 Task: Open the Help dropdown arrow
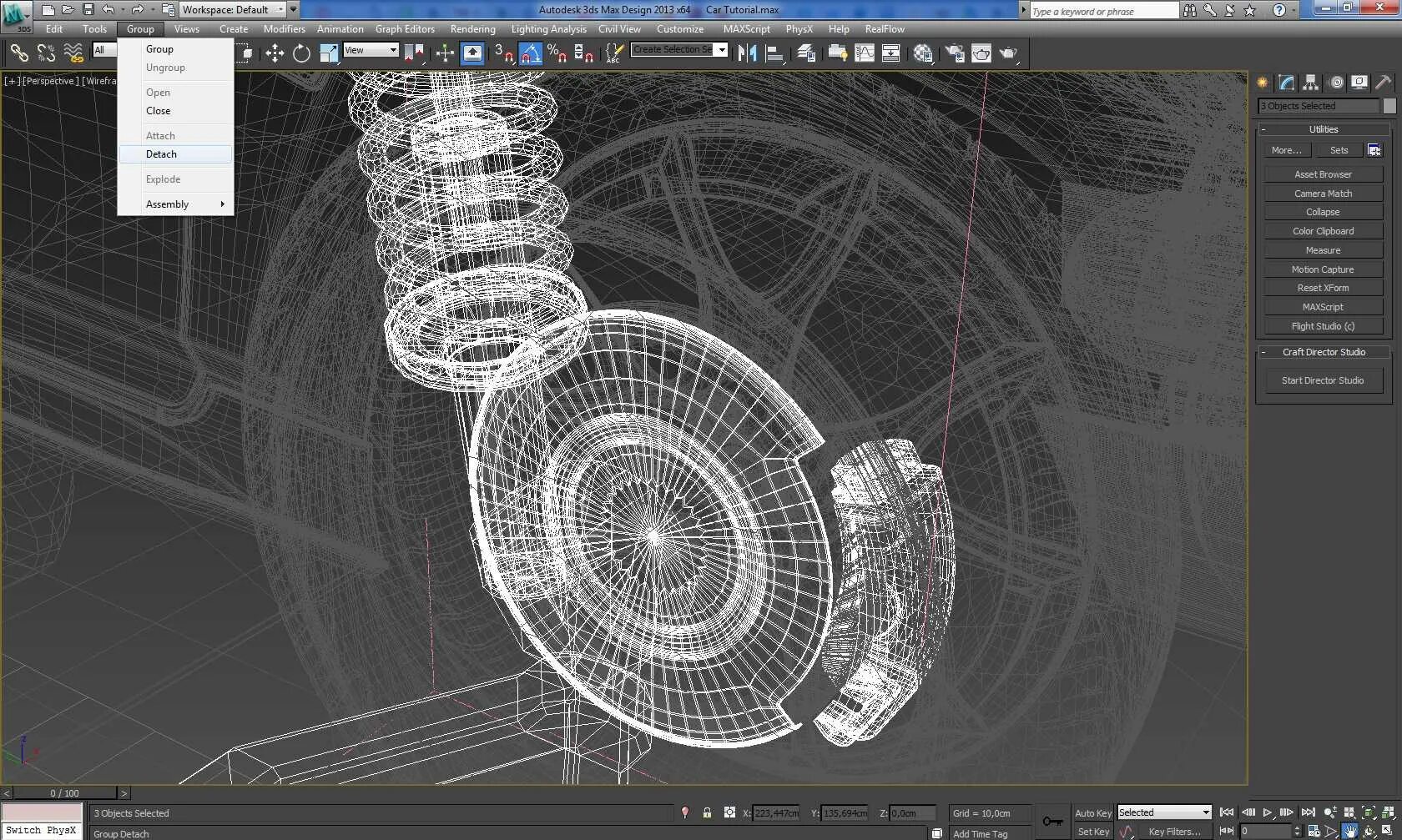(x=1294, y=10)
